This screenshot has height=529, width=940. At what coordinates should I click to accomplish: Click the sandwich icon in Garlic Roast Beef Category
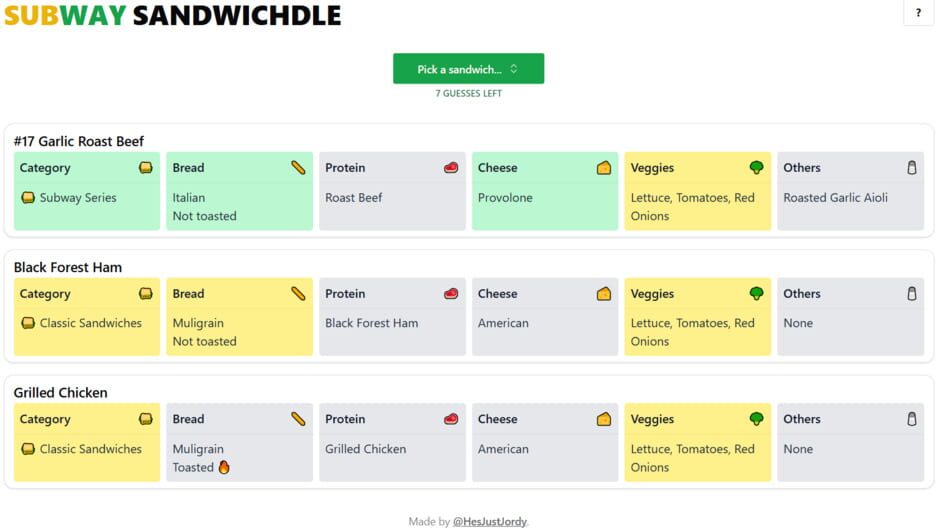coord(146,168)
